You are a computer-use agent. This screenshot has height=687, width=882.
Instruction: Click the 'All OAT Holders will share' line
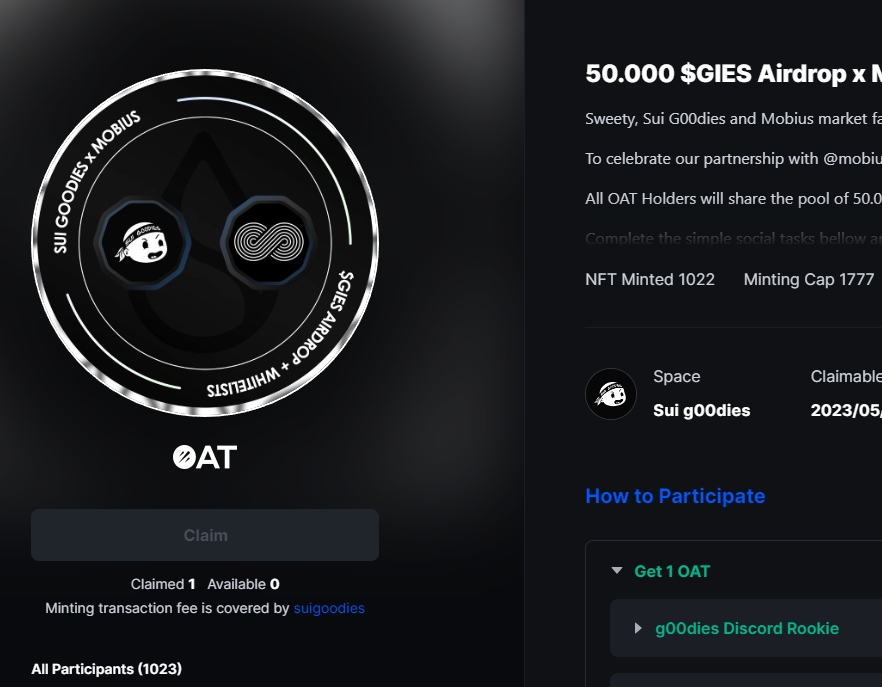[734, 199]
